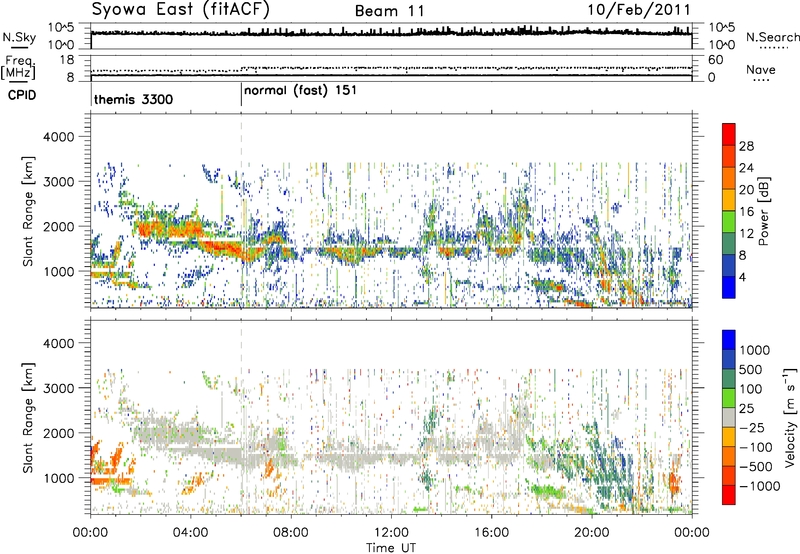Select the "N.Sky" legend label
This screenshot has width=800, height=554.
pos(19,38)
